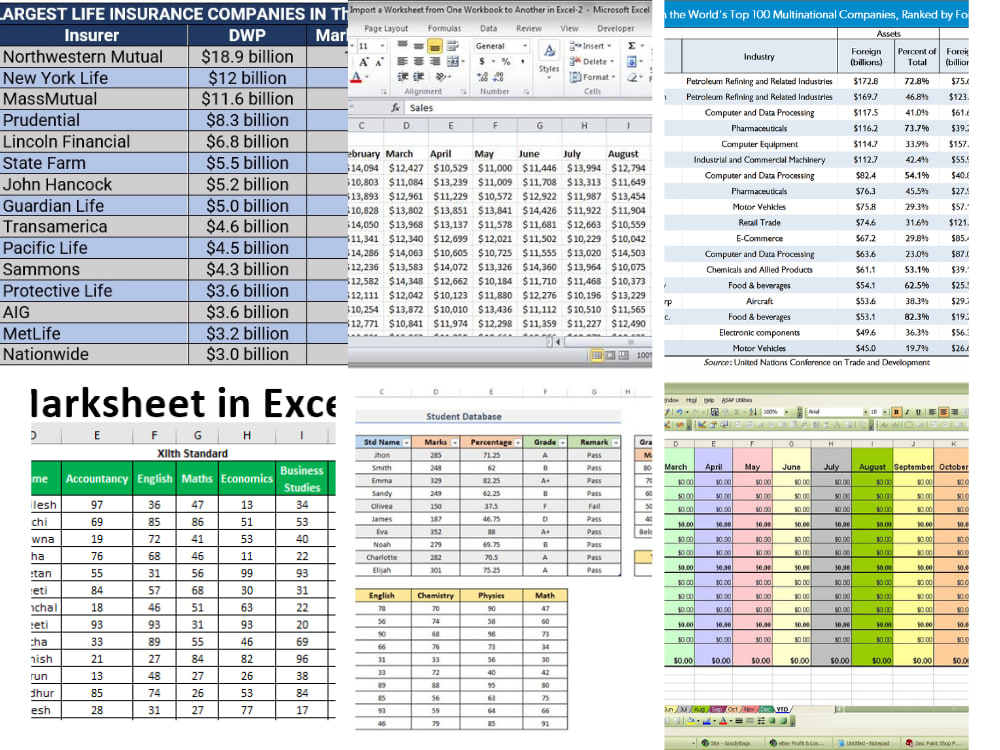Open the Styles gallery button

549,59
